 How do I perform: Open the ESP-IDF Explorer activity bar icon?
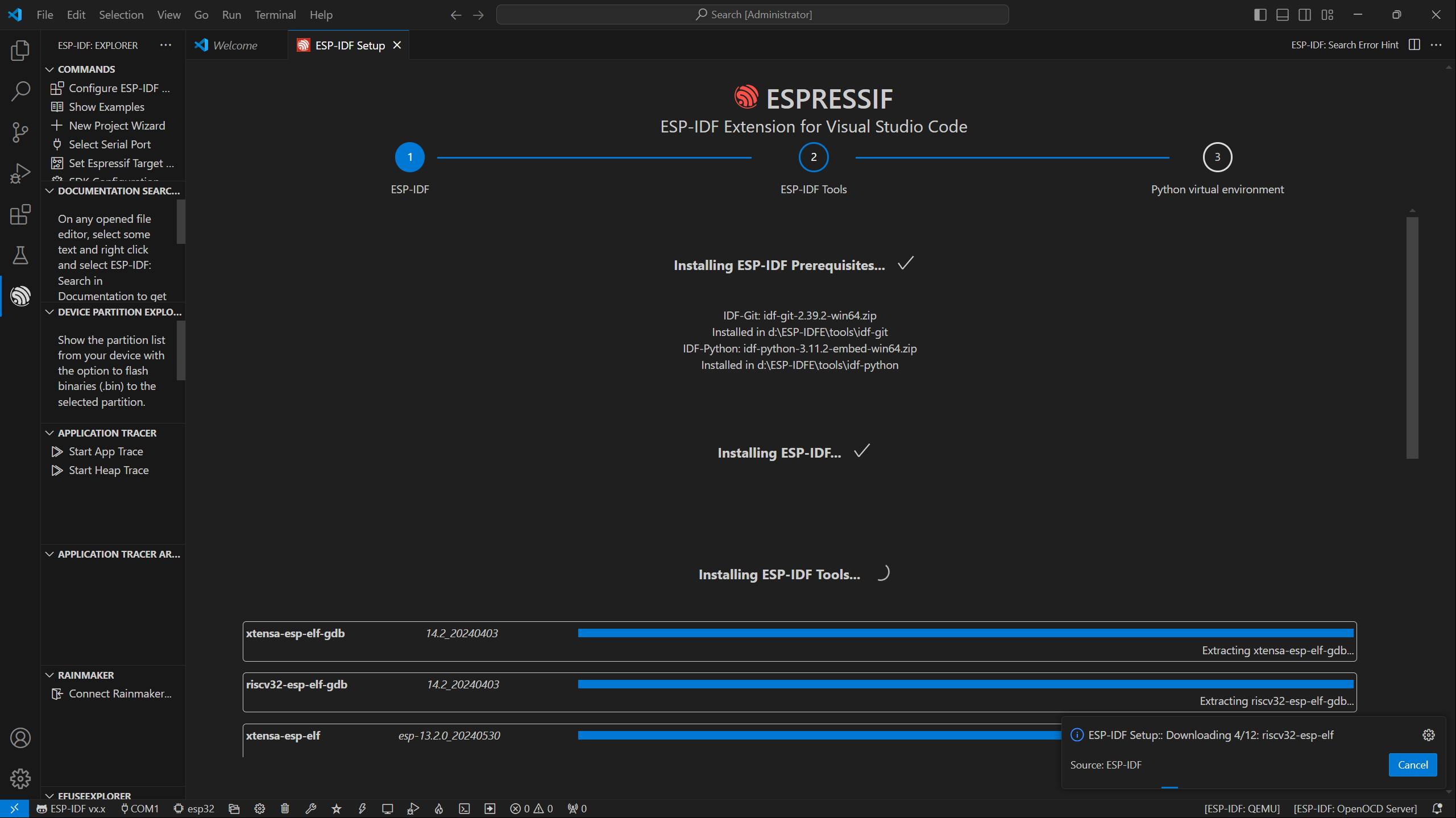pos(20,296)
